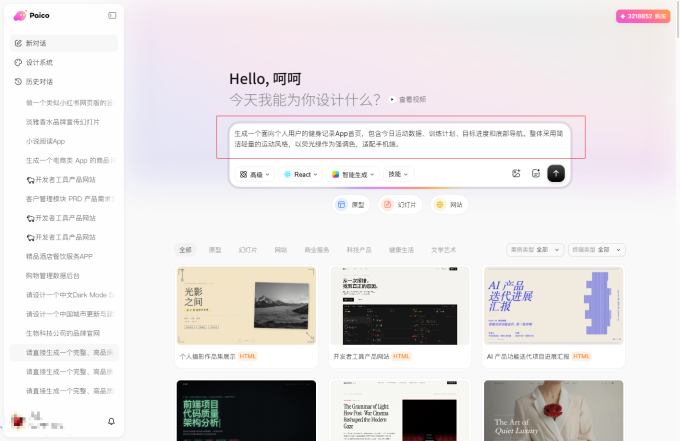
Task: Open history chat 精品酒店餐饮服务APP
Action: coord(59,256)
